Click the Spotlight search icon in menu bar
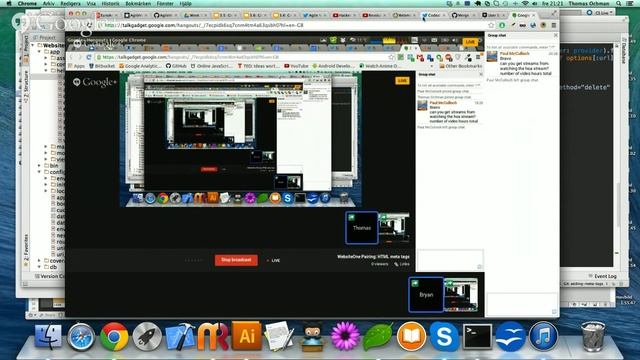Screen dimensions: 640x360 pyautogui.click(x=619, y=3)
